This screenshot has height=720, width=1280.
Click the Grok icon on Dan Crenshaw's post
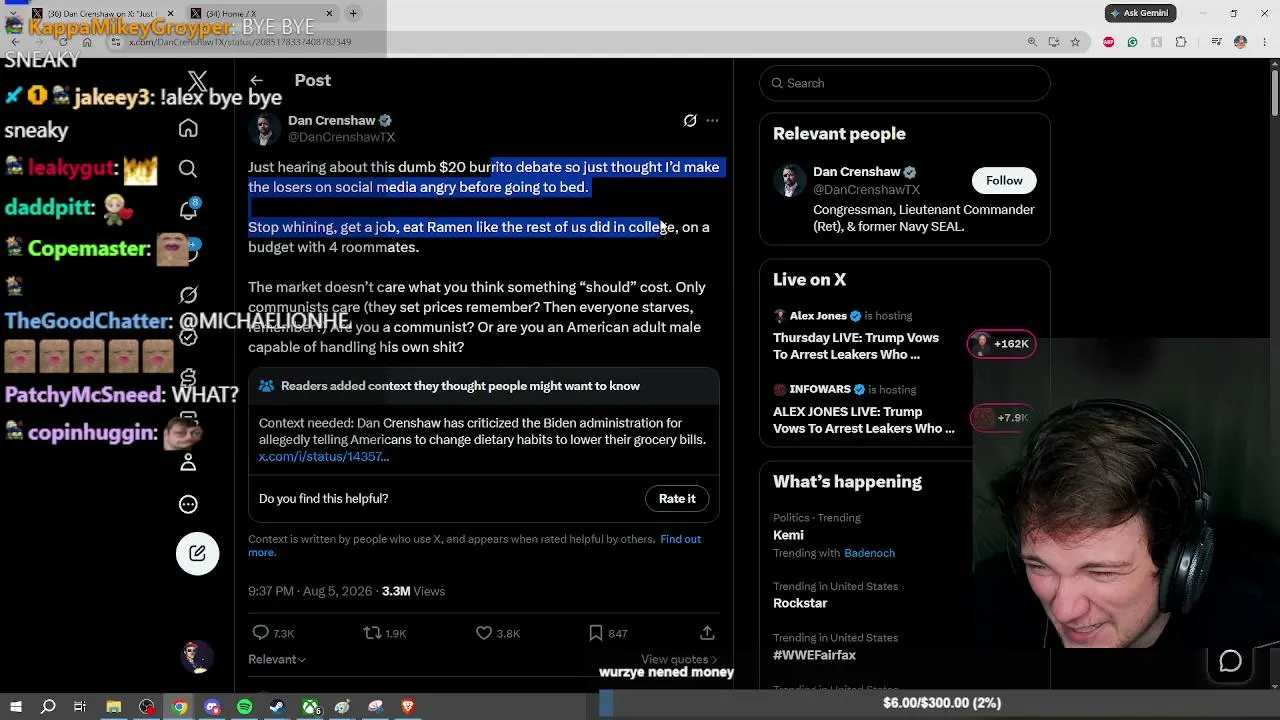coord(690,120)
